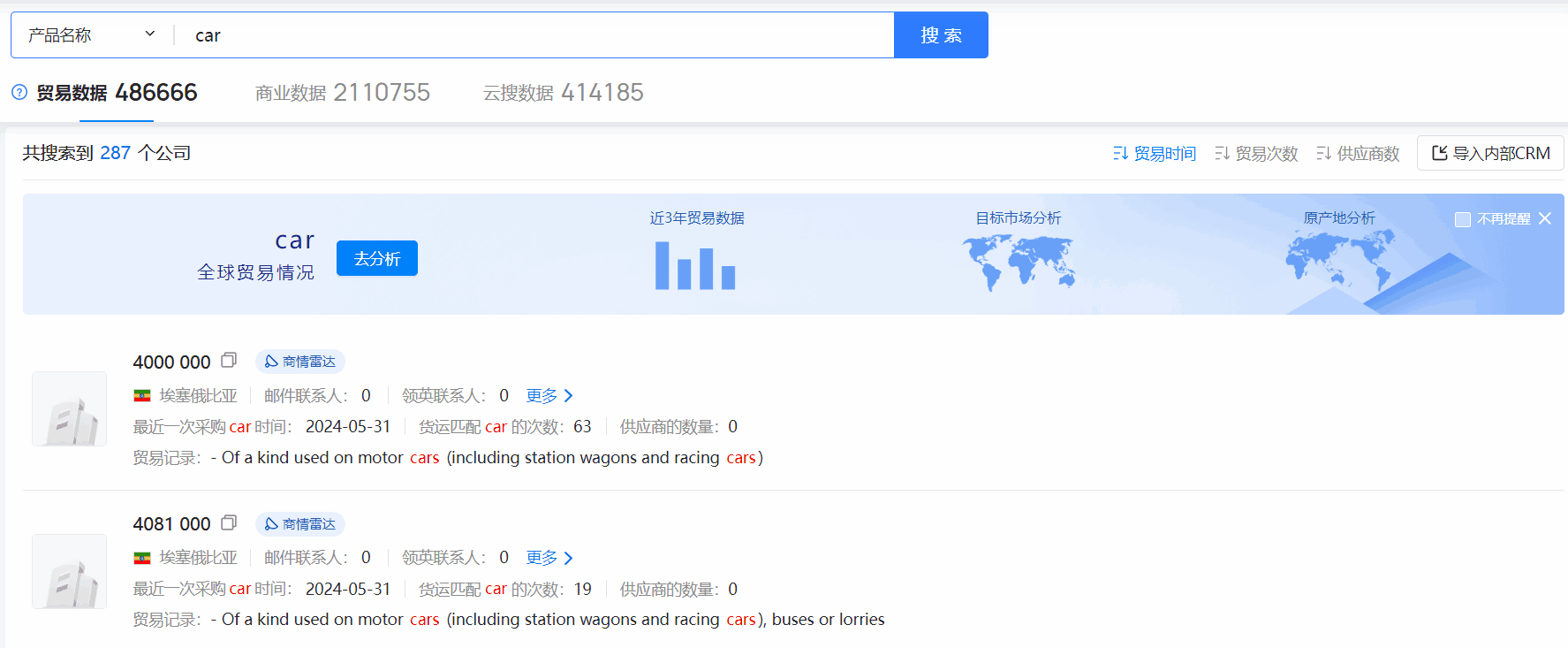Copy company name 4081 000 using copy icon
This screenshot has height=648, width=1568.
click(x=229, y=522)
